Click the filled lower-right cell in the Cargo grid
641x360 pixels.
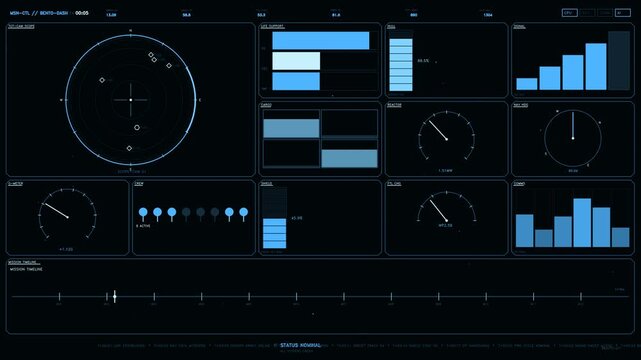tap(350, 159)
